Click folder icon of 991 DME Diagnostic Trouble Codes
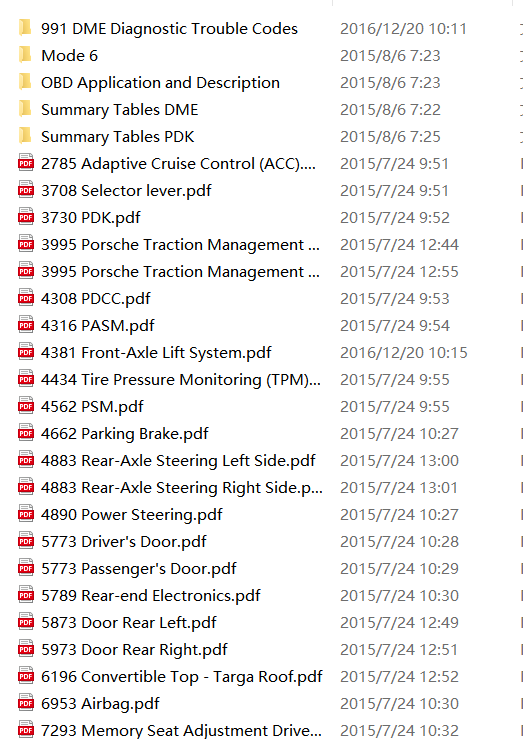Image resolution: width=523 pixels, height=748 pixels. click(x=25, y=28)
